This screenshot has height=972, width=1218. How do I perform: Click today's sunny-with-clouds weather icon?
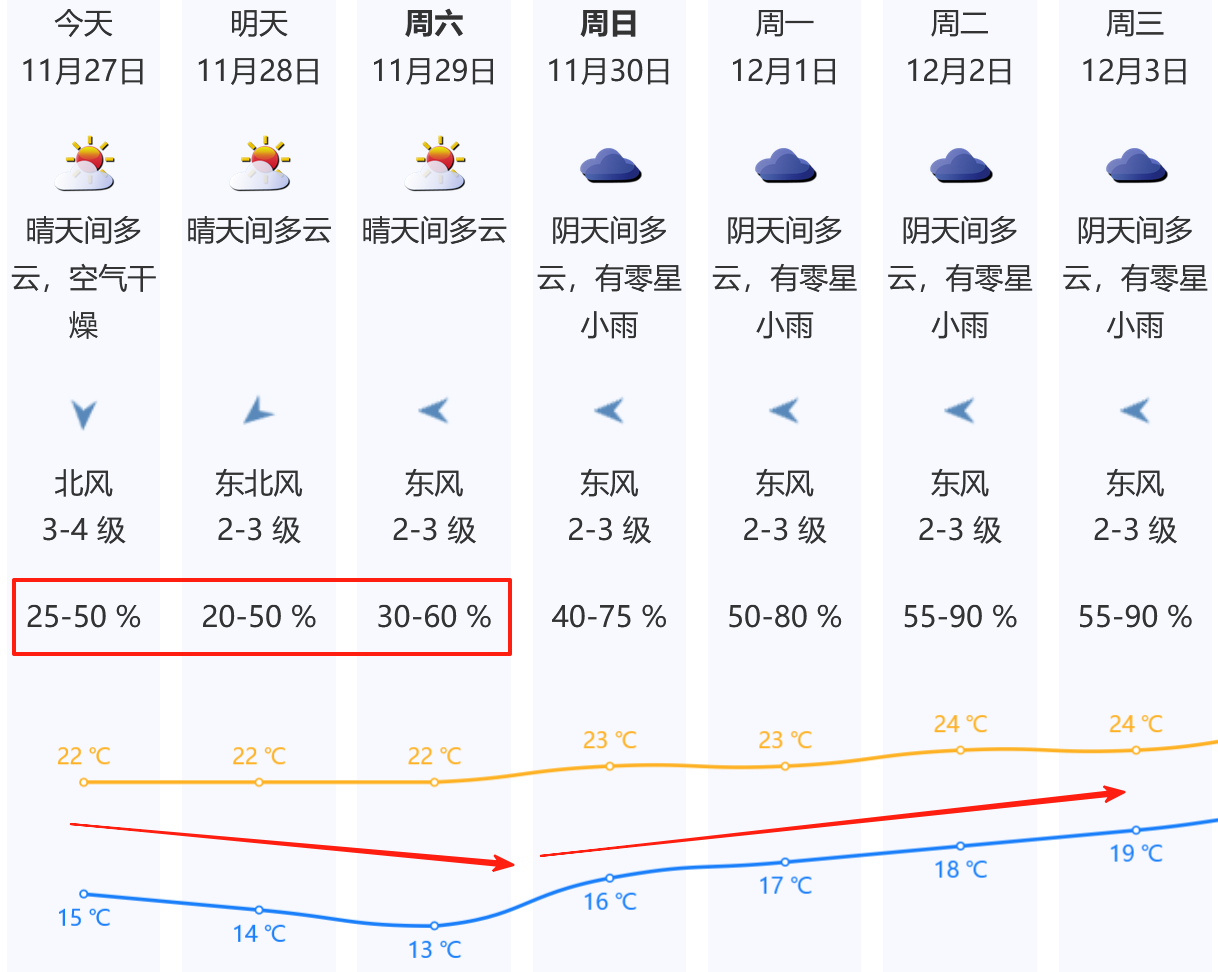click(84, 165)
